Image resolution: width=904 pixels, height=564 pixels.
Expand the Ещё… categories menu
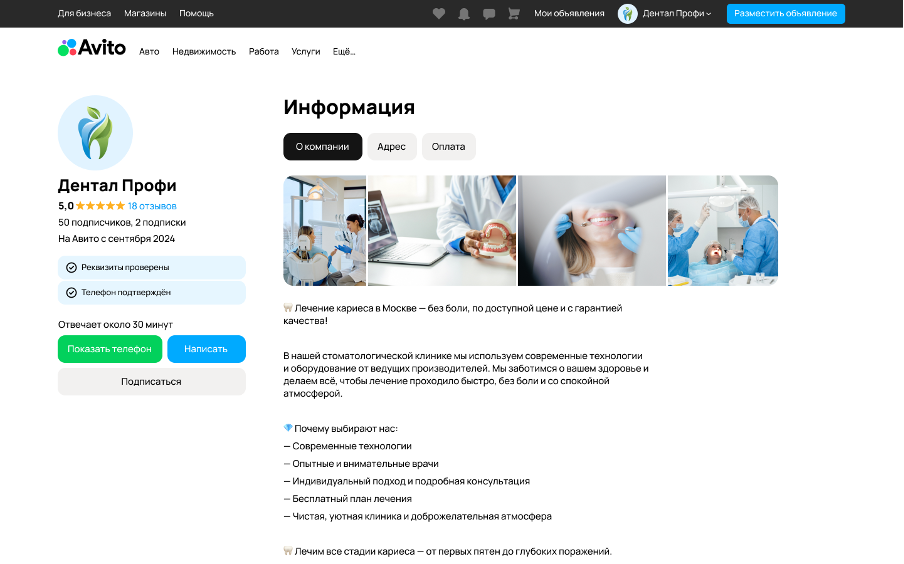click(x=344, y=51)
